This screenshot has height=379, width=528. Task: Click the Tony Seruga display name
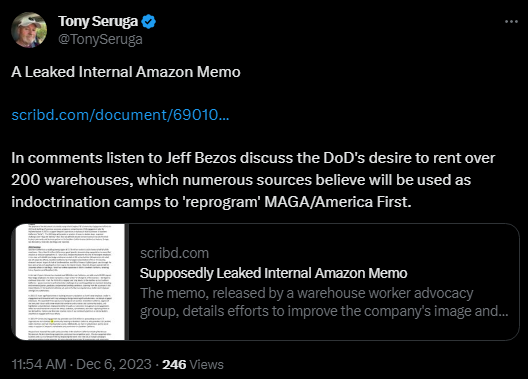point(98,22)
